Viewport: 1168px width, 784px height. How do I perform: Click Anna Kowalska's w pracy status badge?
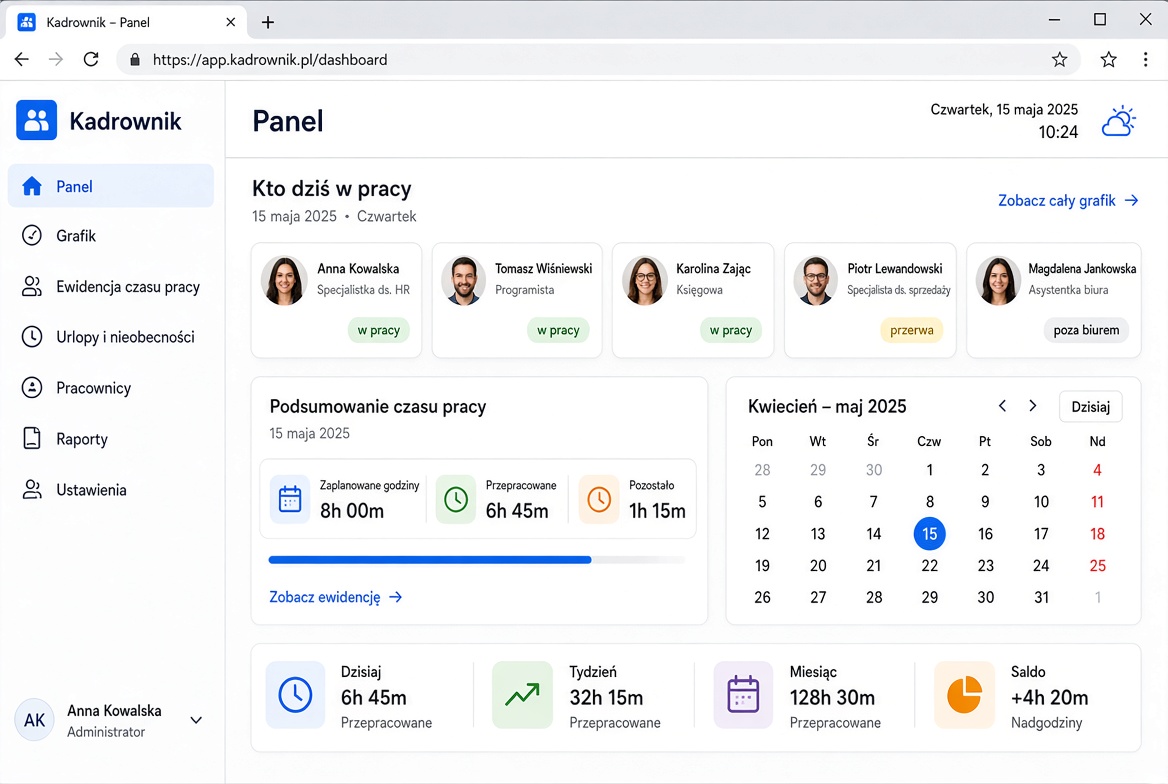(x=378, y=330)
